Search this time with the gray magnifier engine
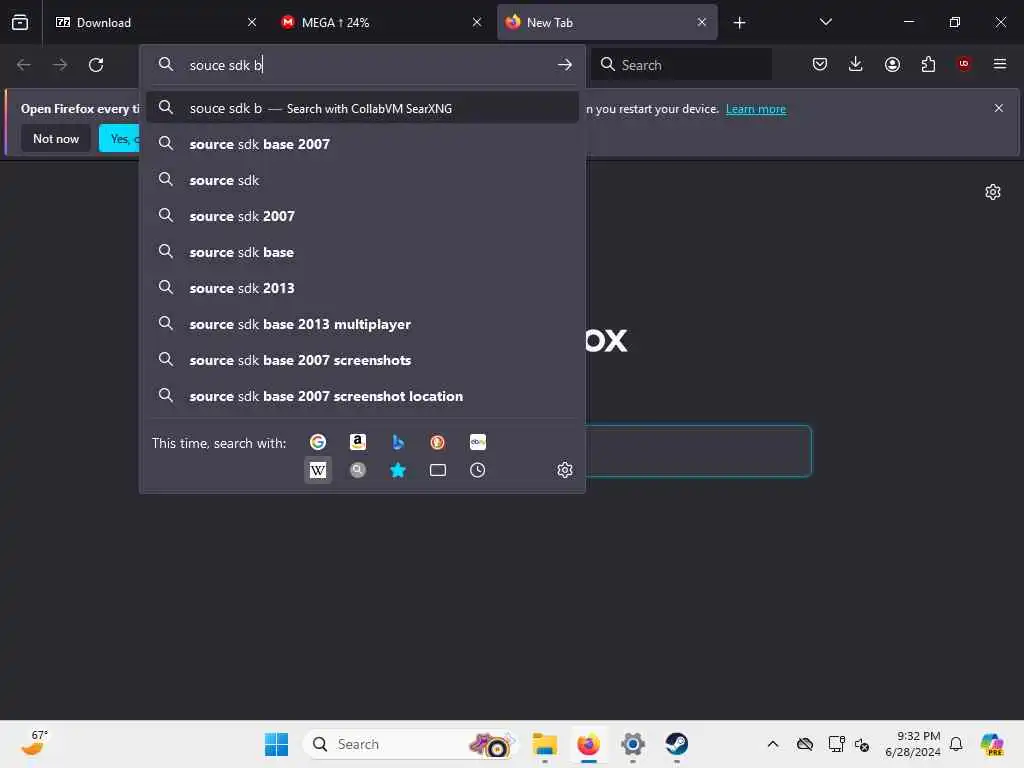 (x=358, y=470)
